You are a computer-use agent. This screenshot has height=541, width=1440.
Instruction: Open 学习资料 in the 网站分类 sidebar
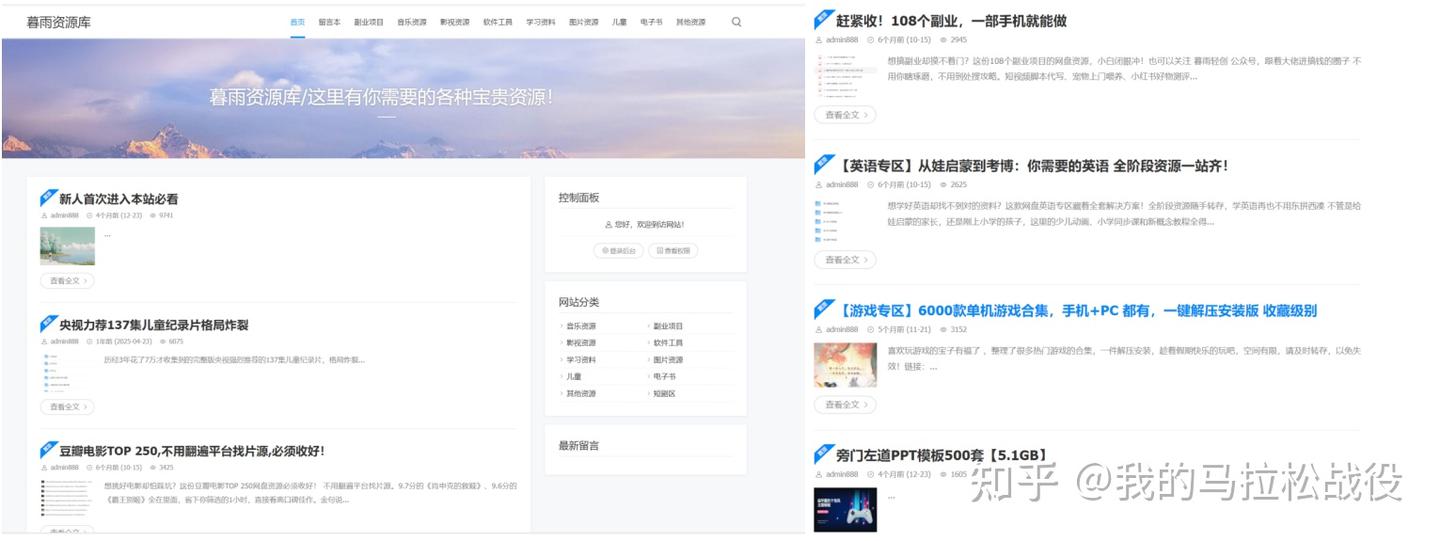pyautogui.click(x=581, y=360)
